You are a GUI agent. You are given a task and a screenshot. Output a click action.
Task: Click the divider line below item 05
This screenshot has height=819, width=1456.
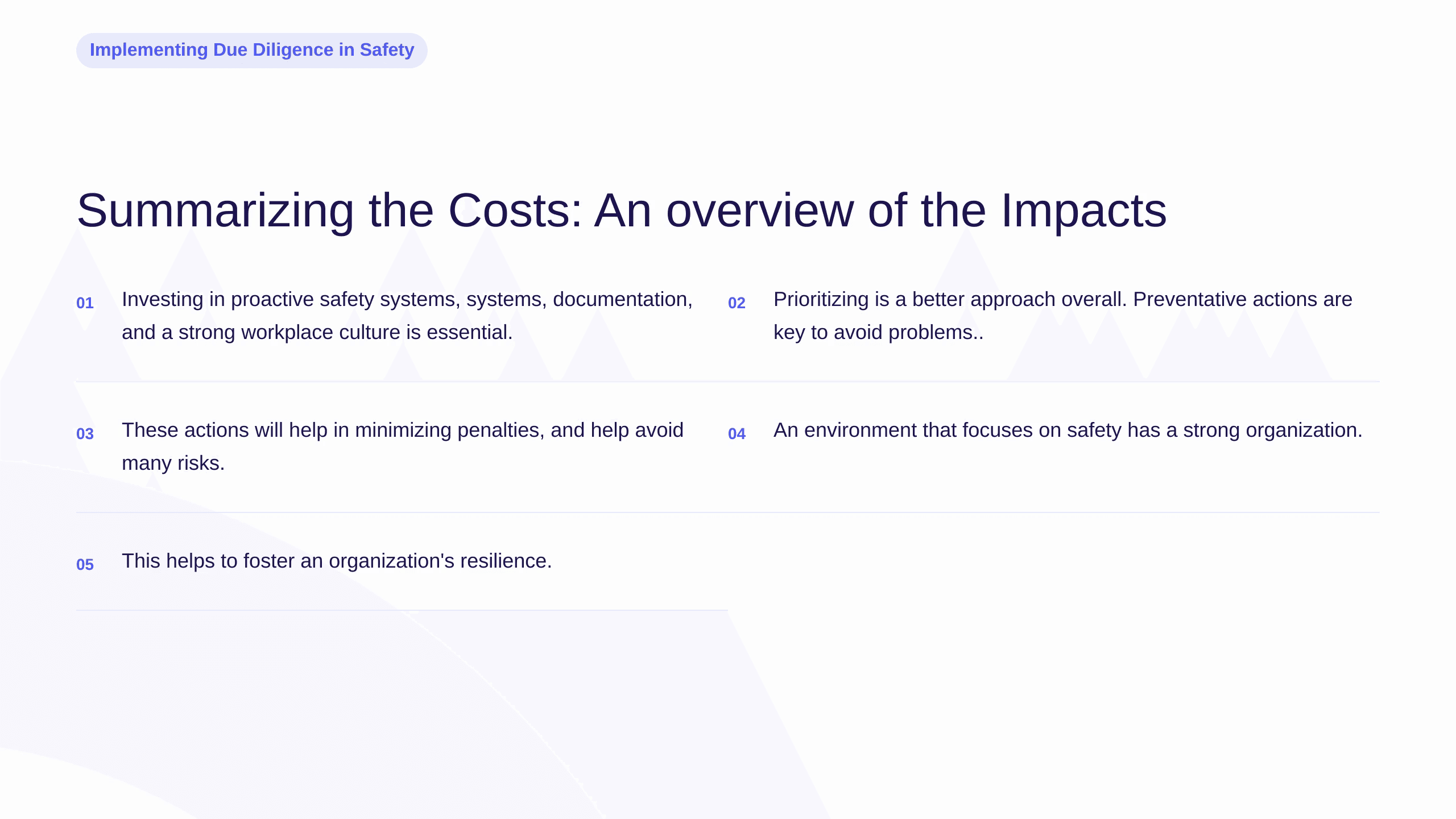(402, 610)
